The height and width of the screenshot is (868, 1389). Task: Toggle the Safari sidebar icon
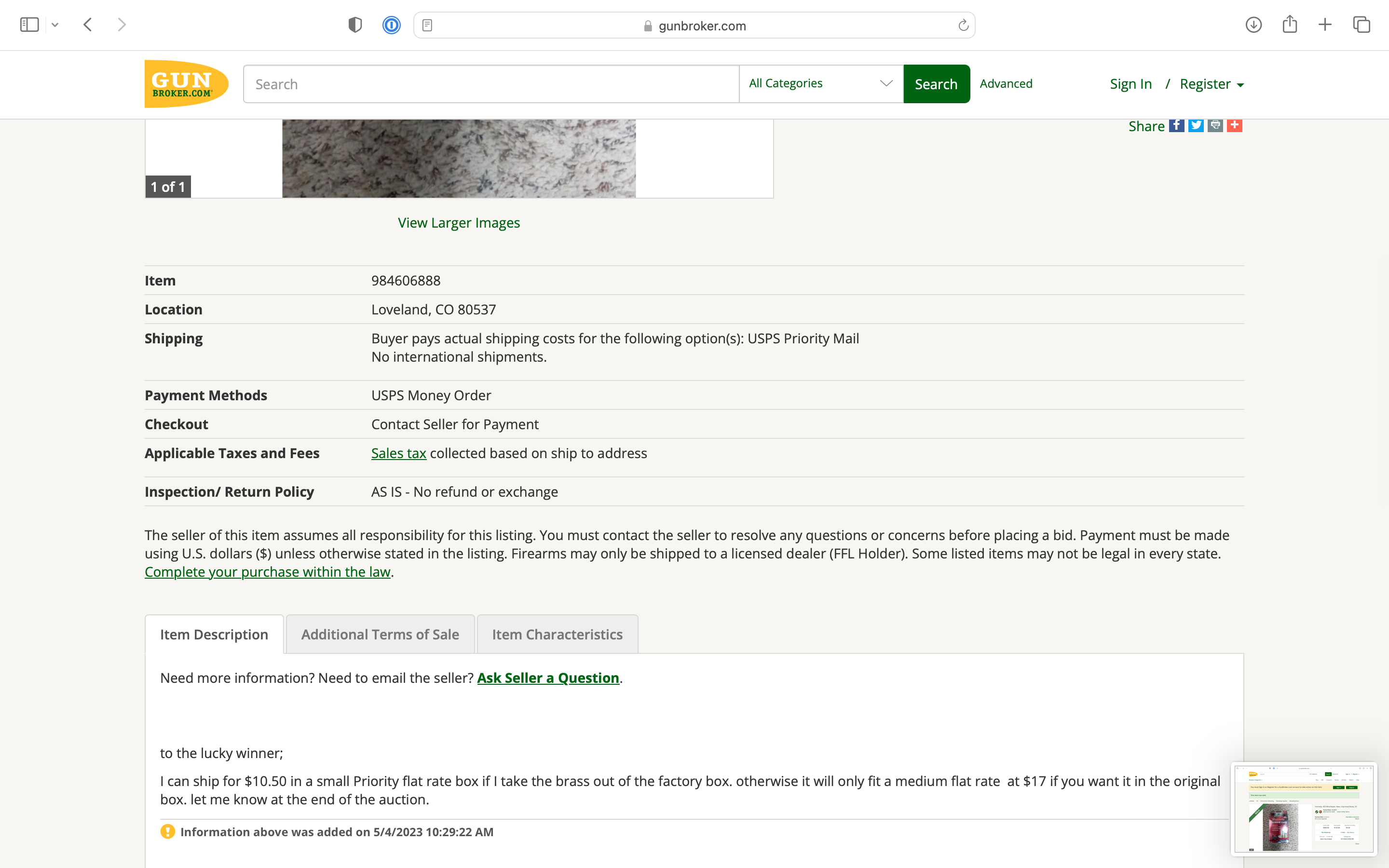point(29,25)
